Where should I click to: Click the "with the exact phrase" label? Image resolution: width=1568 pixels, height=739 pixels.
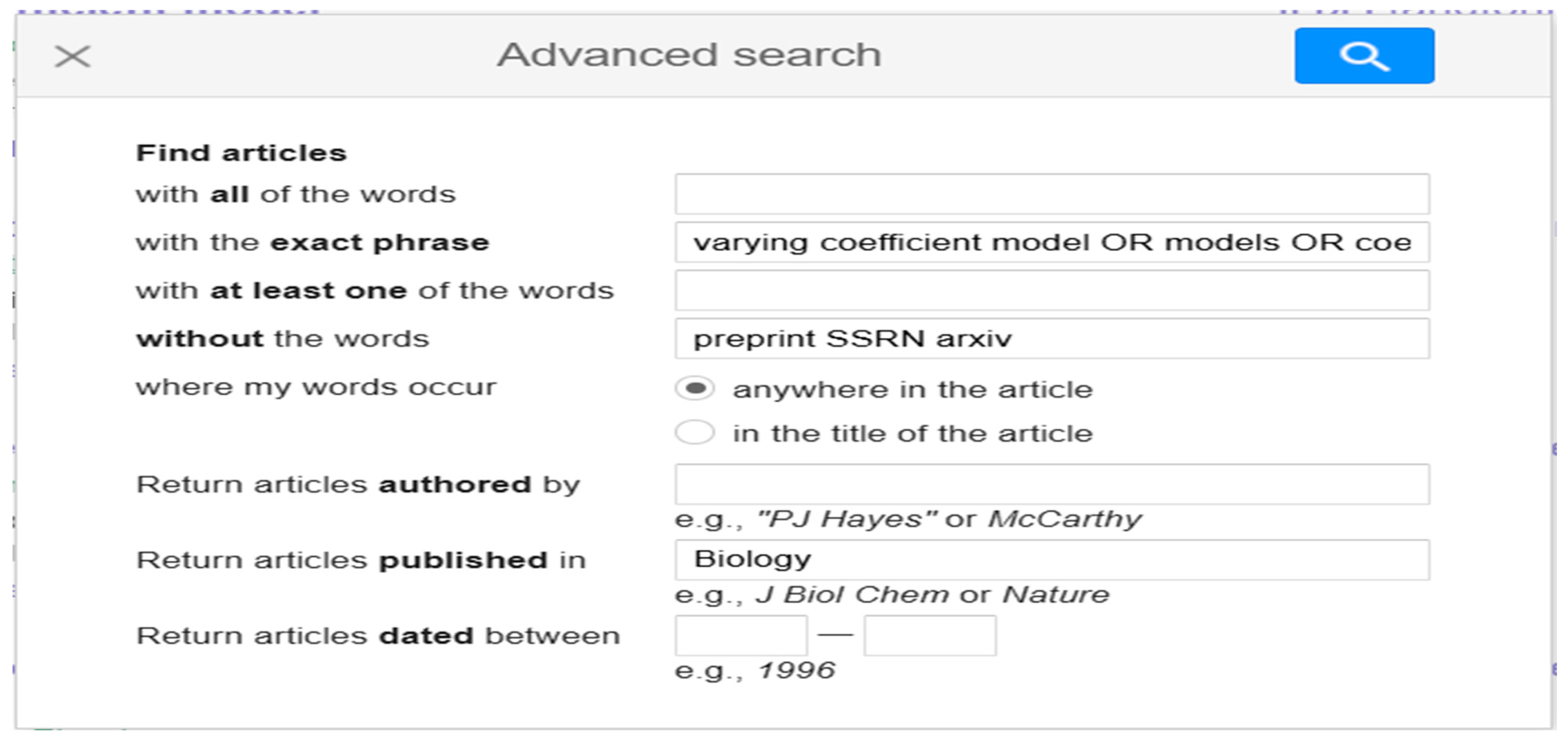click(312, 243)
